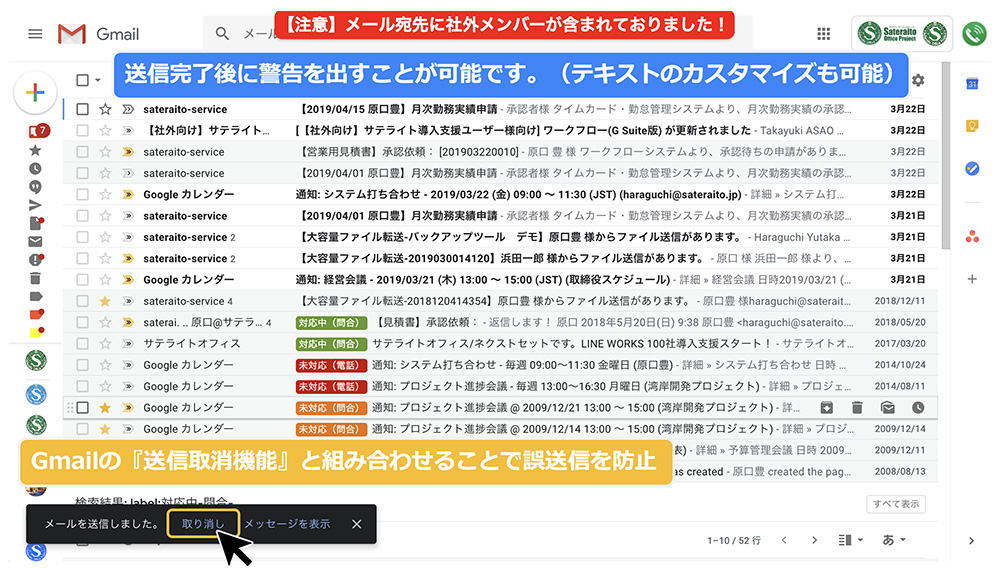This screenshot has height=570, width=1000.
Task: Open the Chats speech bubble icon
Action: [x=35, y=187]
